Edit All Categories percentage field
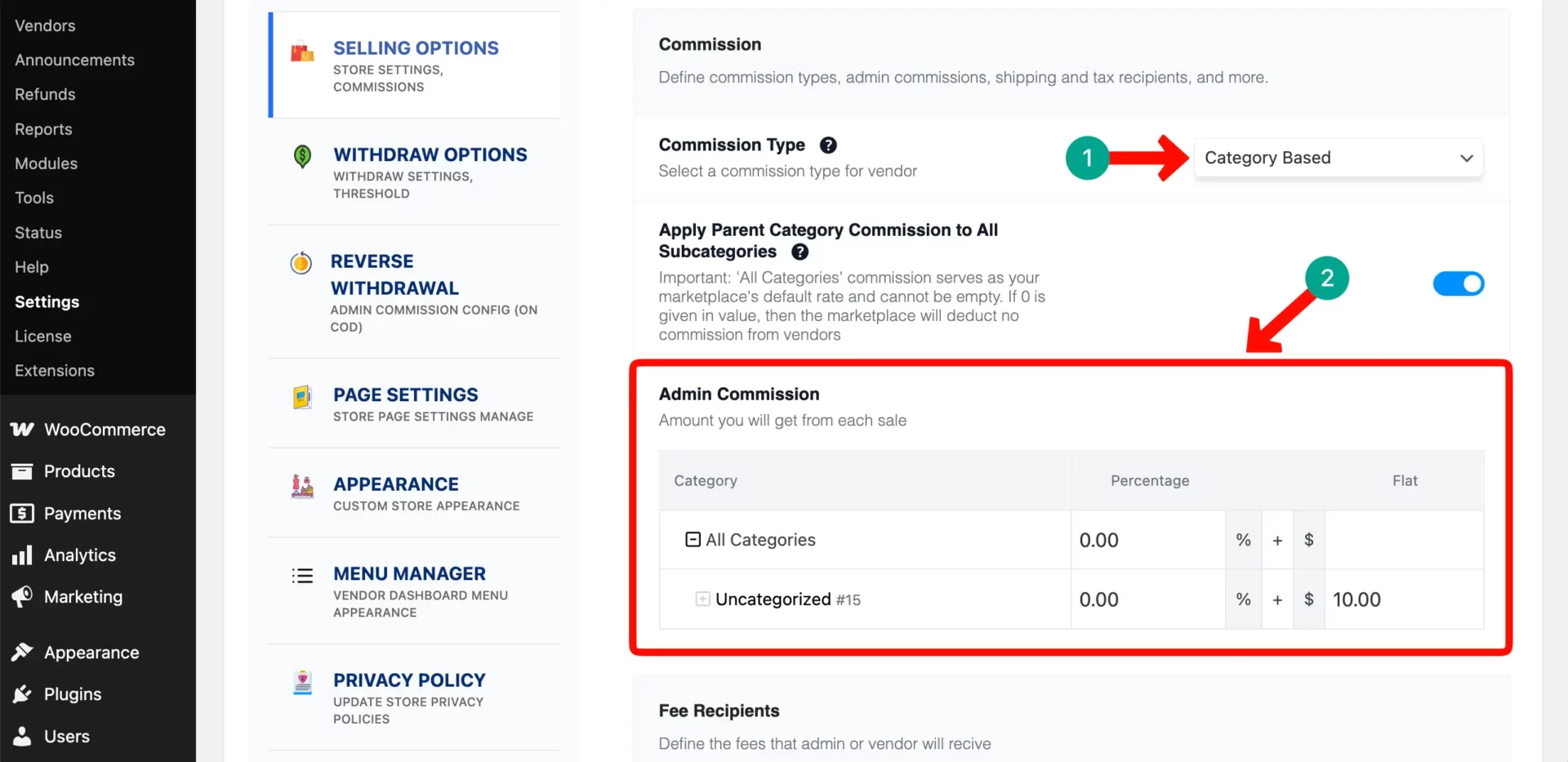The width and height of the screenshot is (1568, 762). 1148,540
